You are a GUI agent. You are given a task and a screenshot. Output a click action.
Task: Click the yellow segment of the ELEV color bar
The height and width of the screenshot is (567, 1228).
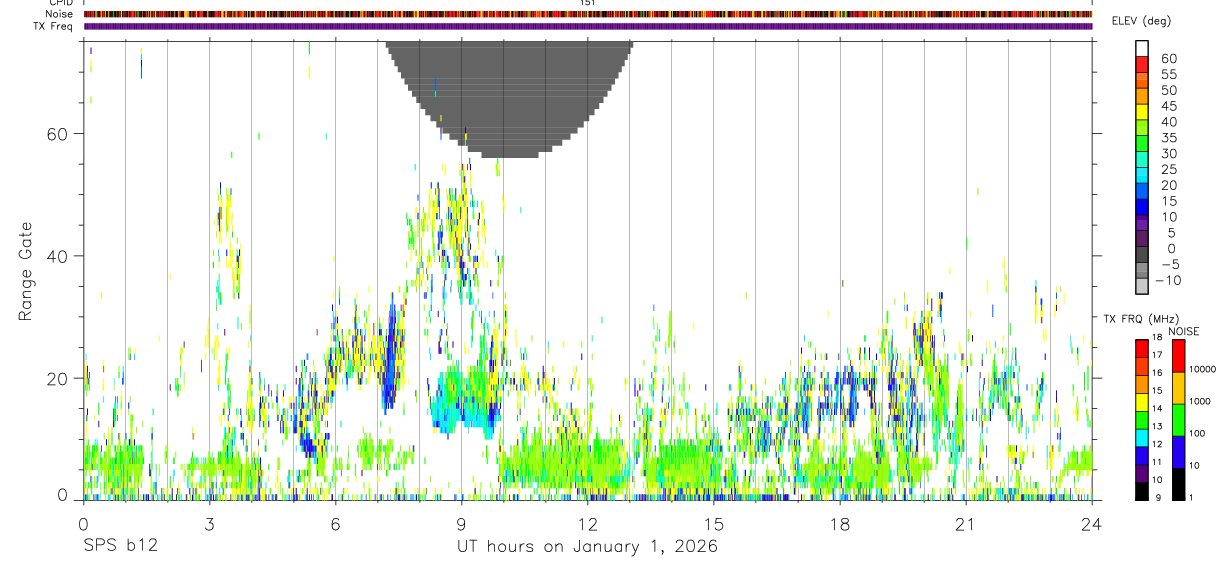[1142, 112]
